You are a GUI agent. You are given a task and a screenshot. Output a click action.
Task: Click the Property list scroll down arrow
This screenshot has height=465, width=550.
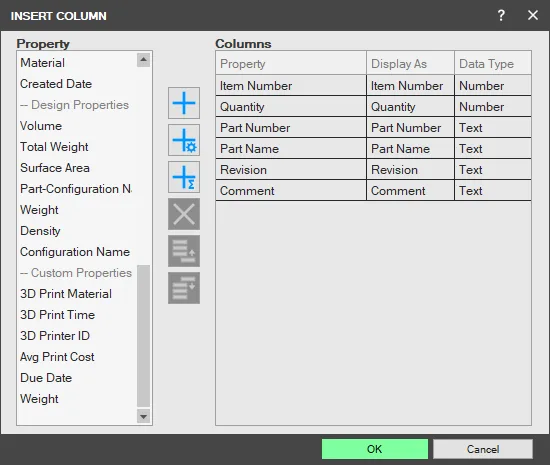click(143, 417)
